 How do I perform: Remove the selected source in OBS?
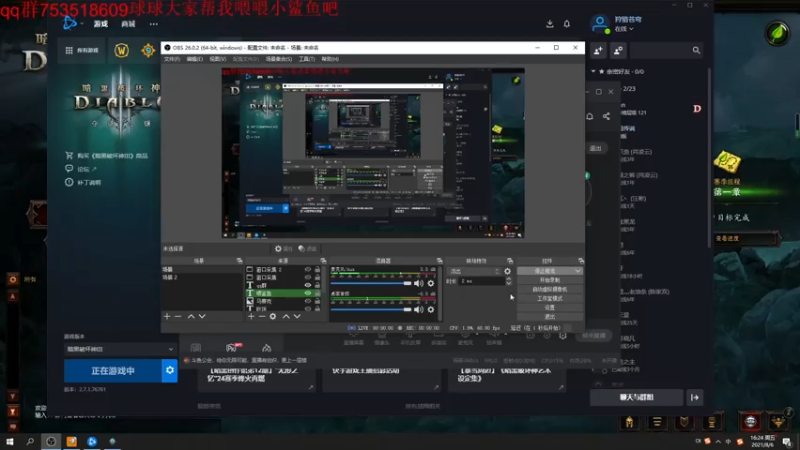click(x=262, y=316)
